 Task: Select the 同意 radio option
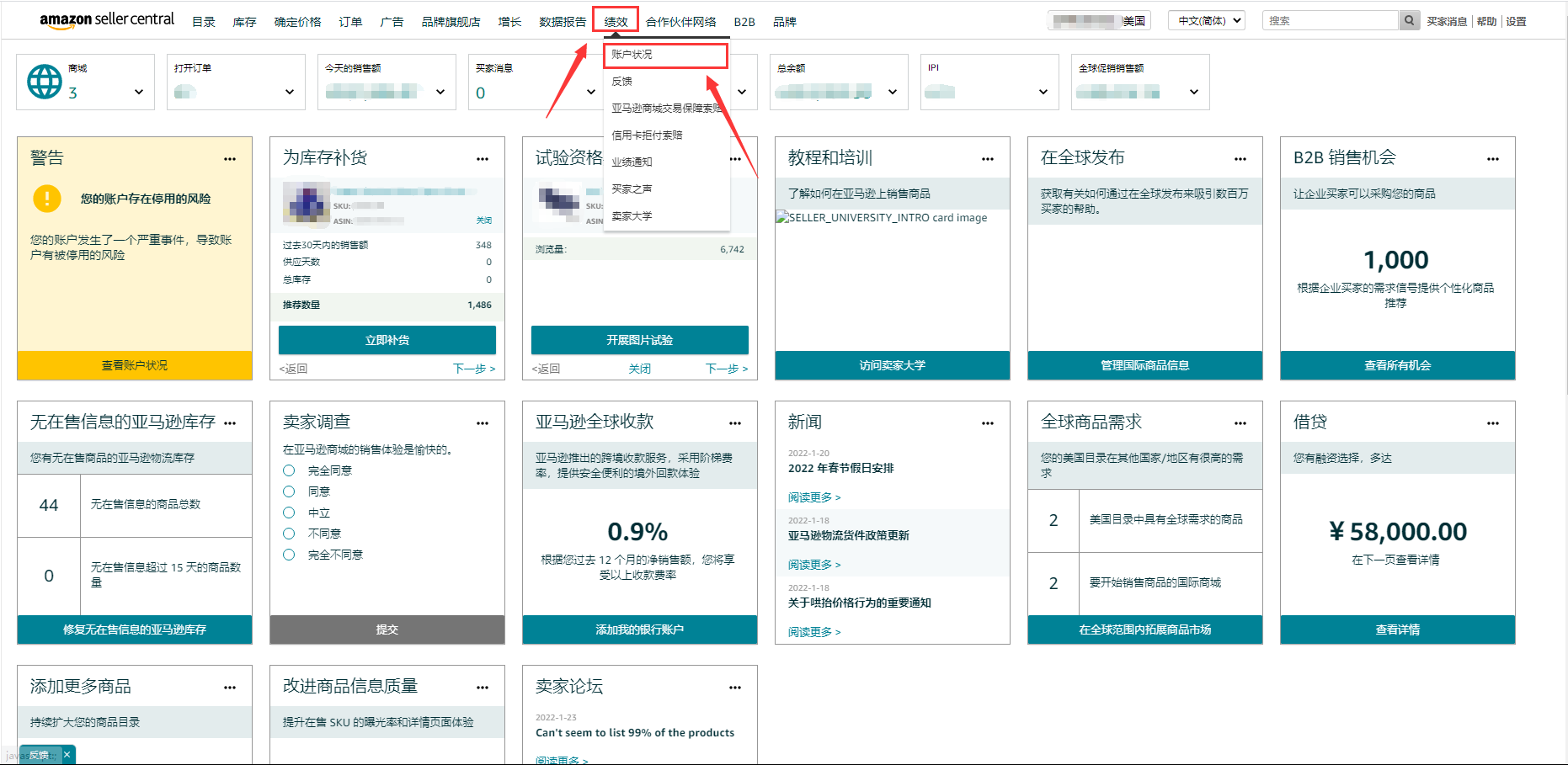(289, 491)
